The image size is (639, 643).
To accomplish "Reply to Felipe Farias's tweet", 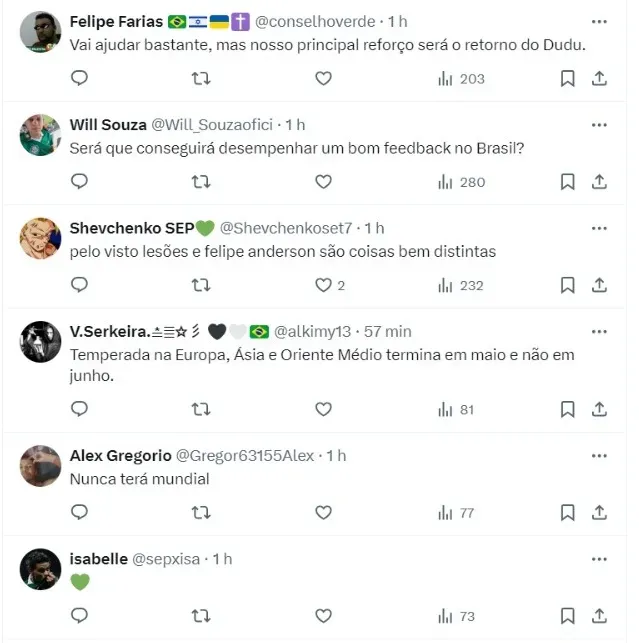I will click(80, 78).
